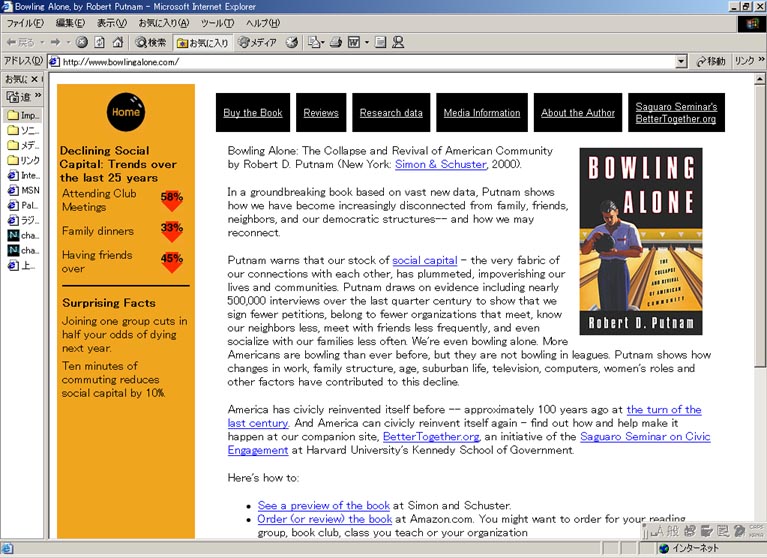Screen dimensions: 767x558
Task: Follow the Simon & Schuster link
Action: pos(440,164)
